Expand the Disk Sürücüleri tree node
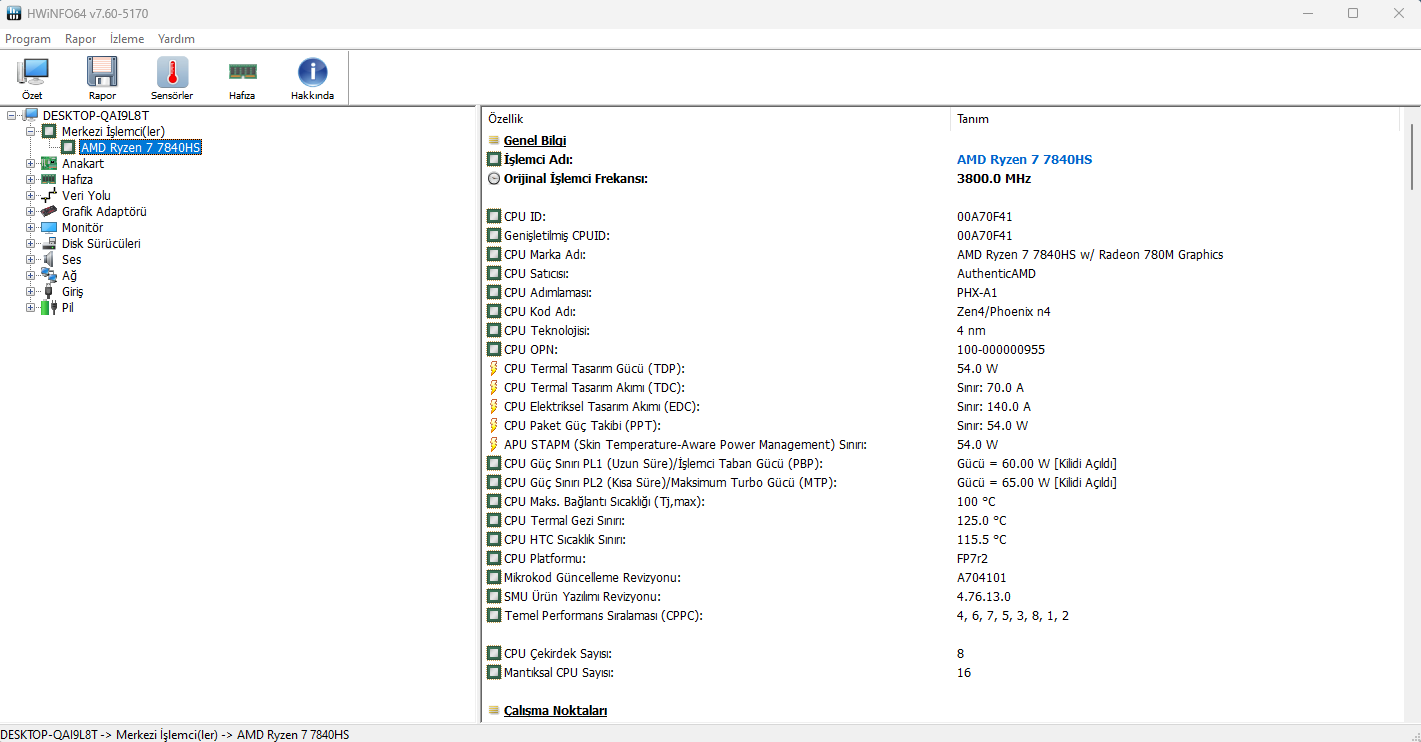This screenshot has height=742, width=1421. 30,243
